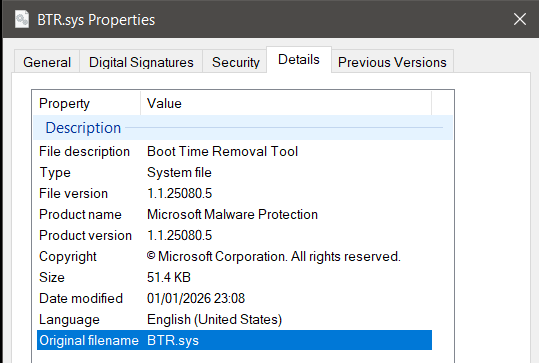Click the BTR.sys original filename value
The height and width of the screenshot is (363, 539).
pos(173,341)
